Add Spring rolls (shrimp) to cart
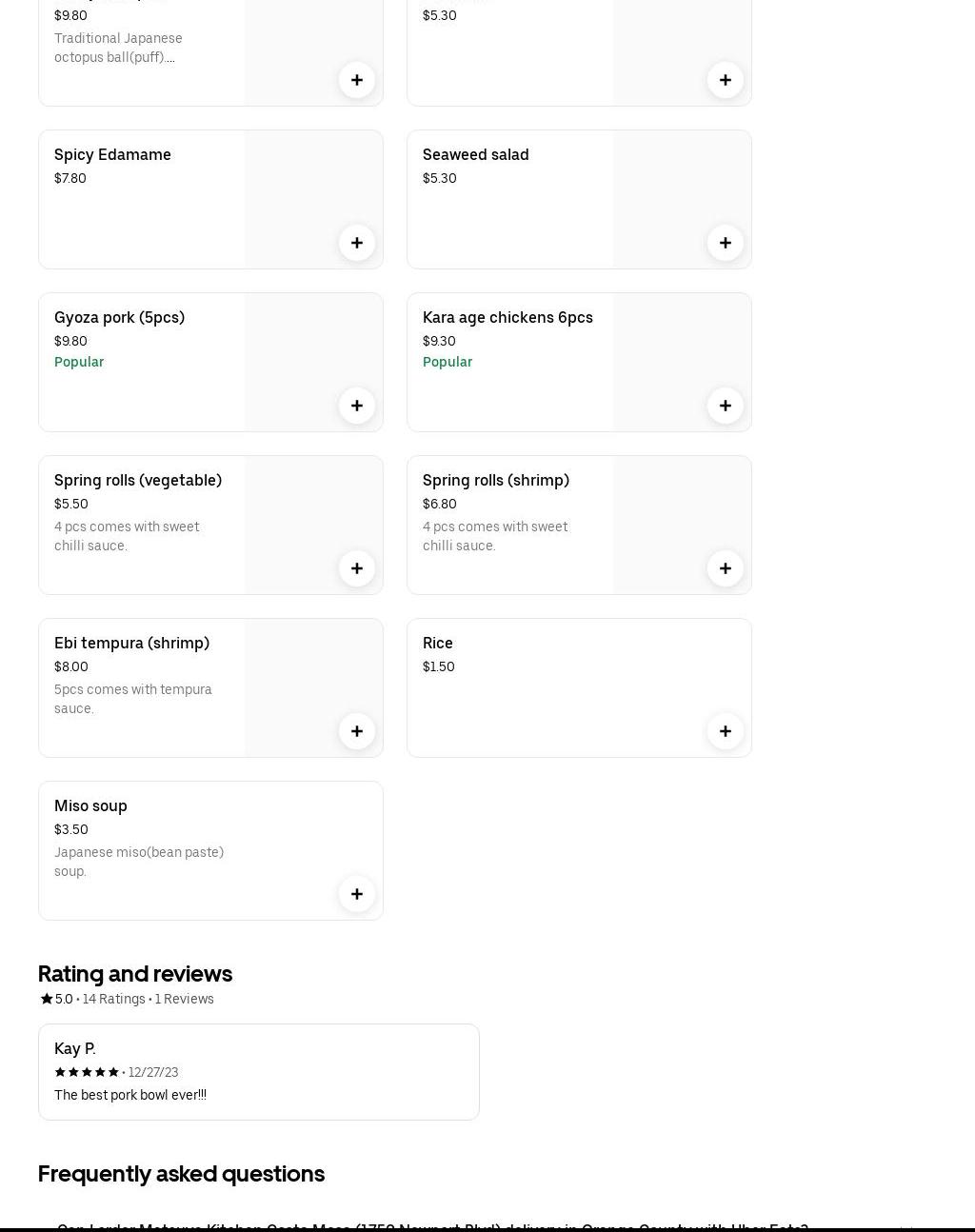 click(x=726, y=568)
